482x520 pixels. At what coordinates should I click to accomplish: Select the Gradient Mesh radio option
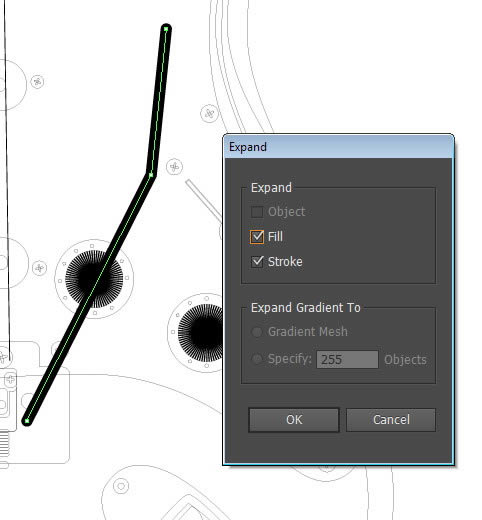tap(257, 332)
